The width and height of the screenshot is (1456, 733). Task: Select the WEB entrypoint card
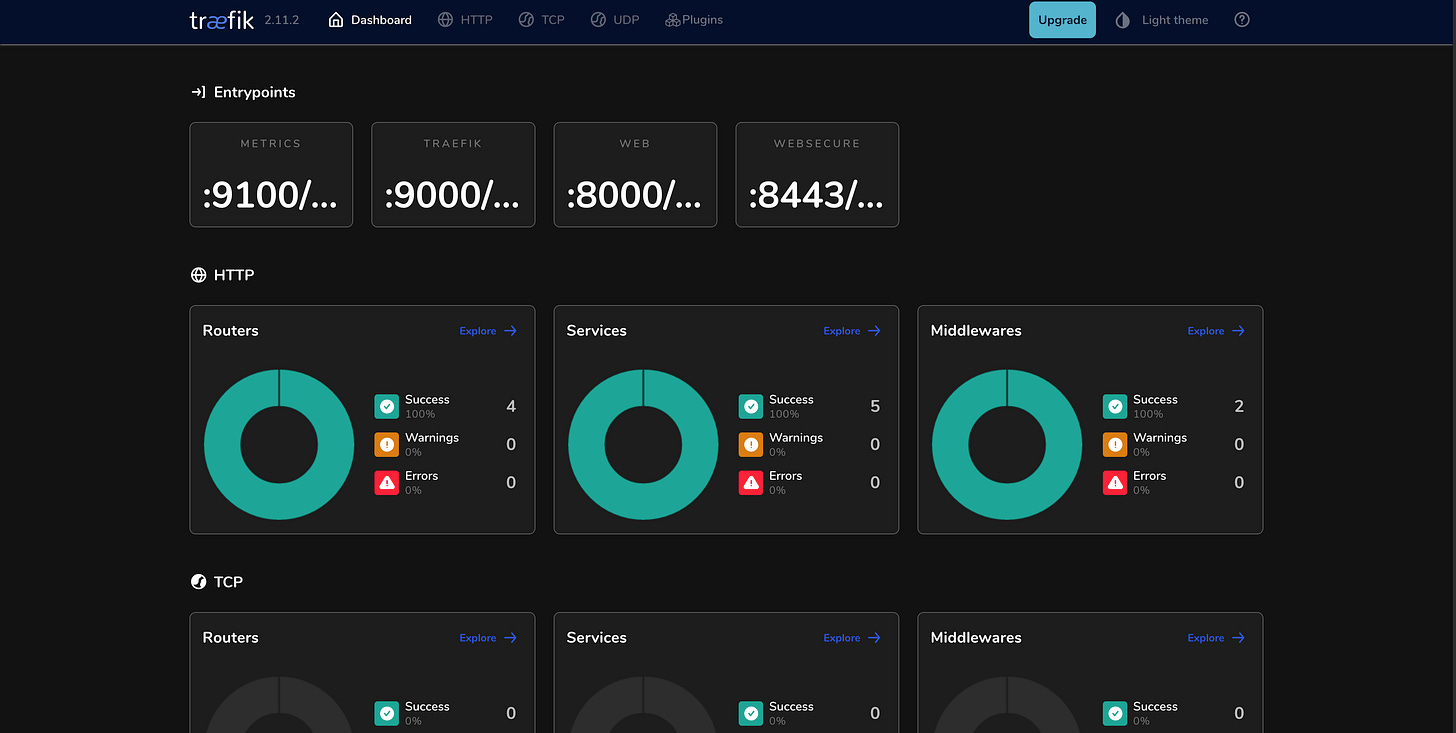(x=635, y=175)
